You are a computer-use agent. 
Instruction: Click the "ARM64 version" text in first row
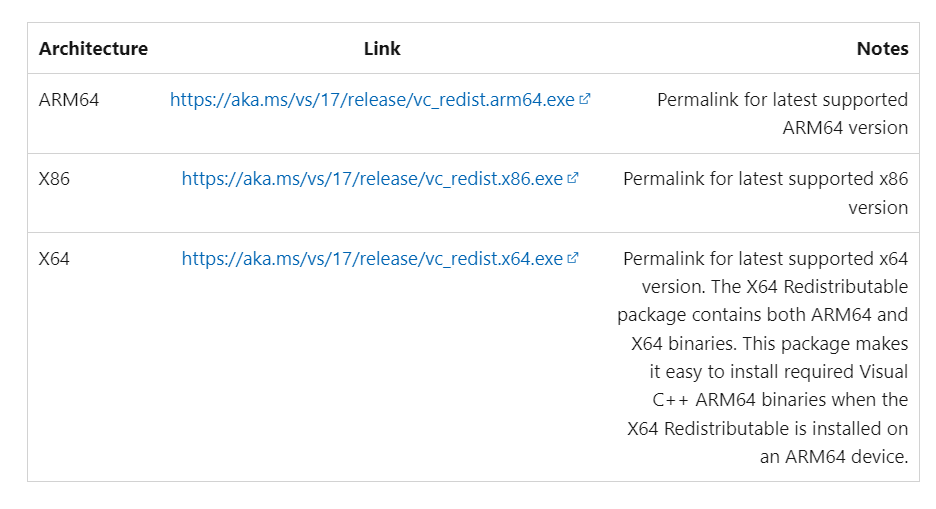pos(845,128)
